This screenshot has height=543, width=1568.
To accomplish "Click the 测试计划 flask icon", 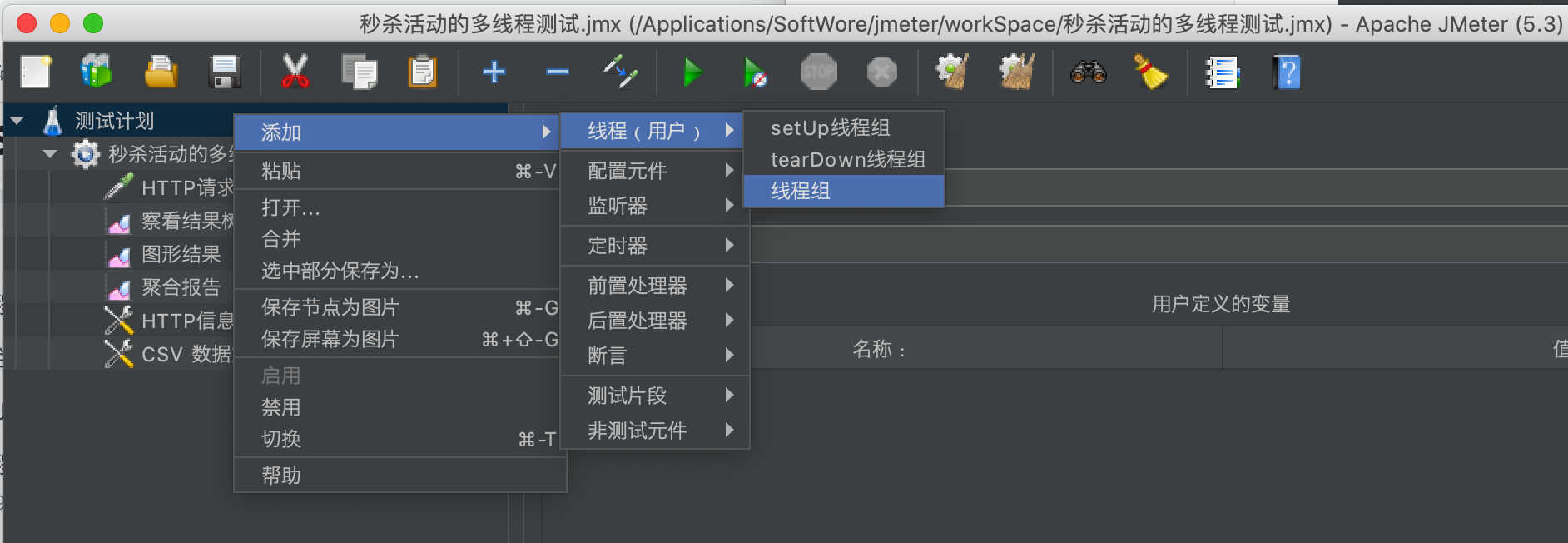I will 52,121.
